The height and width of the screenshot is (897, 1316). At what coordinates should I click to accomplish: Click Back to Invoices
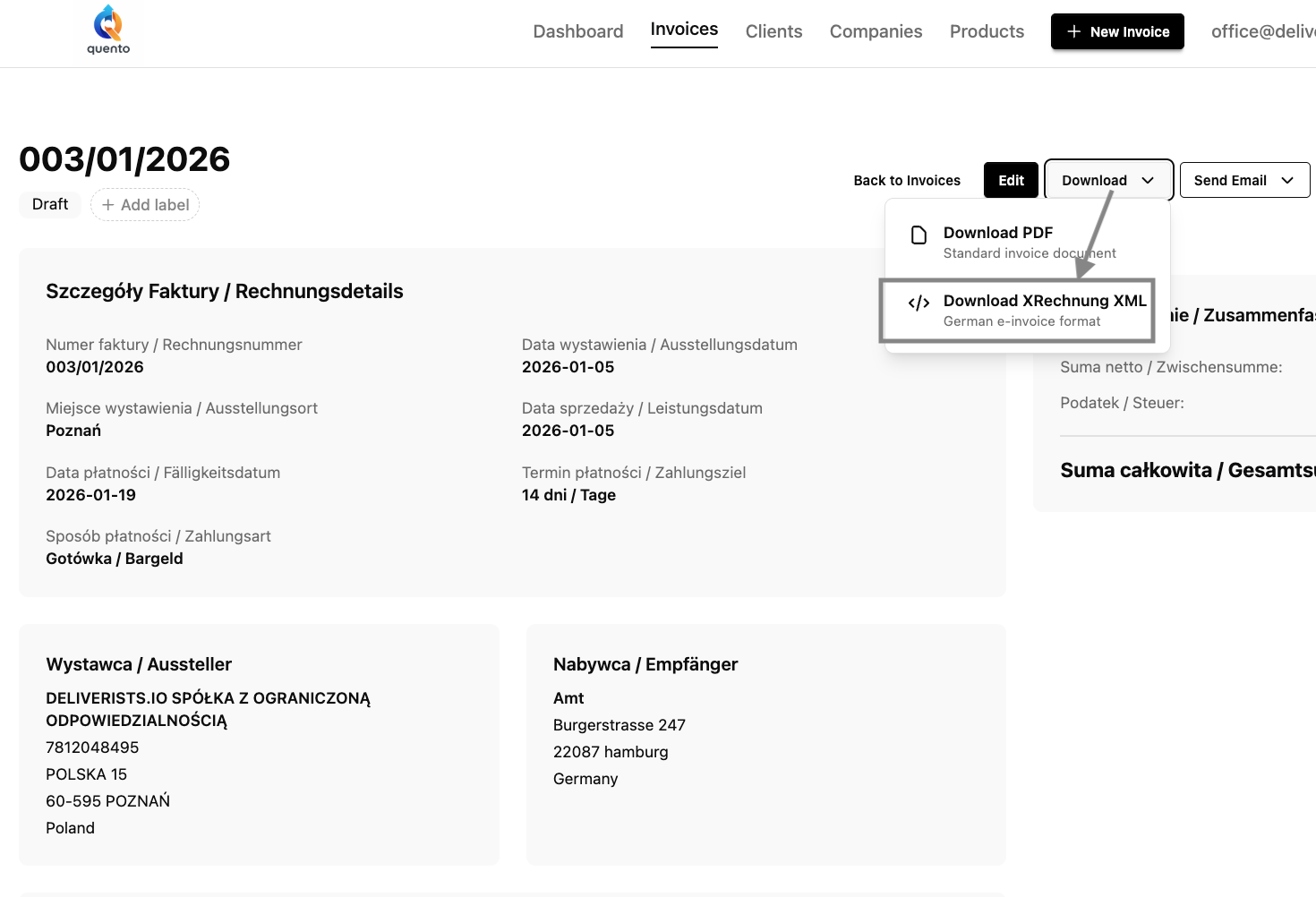(x=907, y=180)
